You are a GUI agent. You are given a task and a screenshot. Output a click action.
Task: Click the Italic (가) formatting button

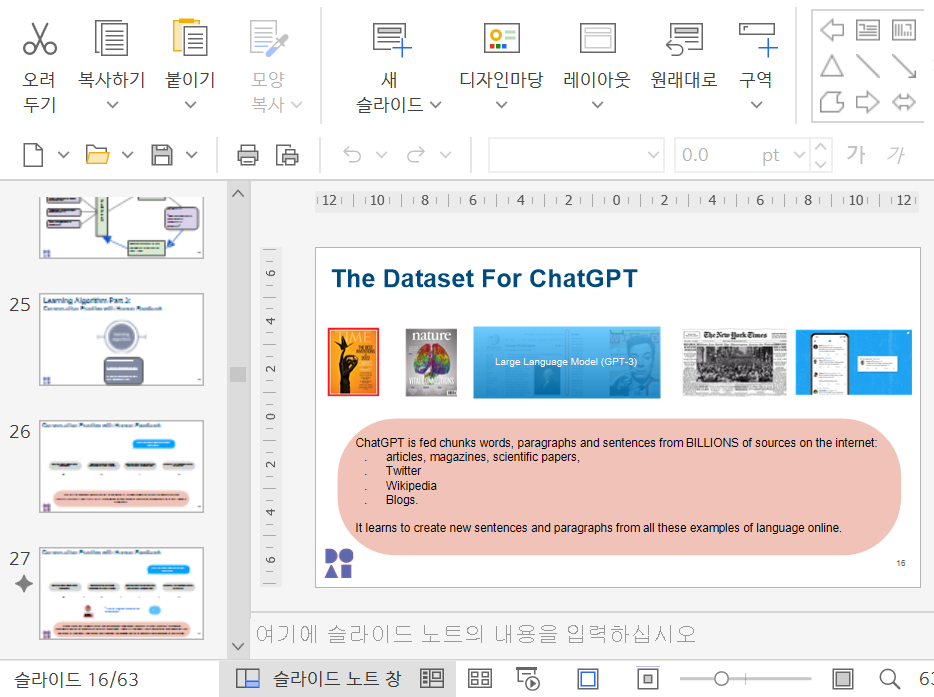[896, 155]
